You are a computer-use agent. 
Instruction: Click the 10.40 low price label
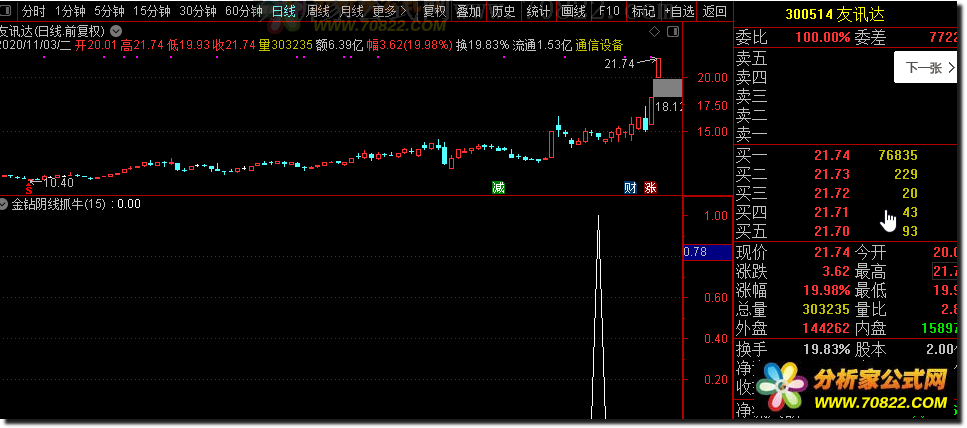coord(58,183)
